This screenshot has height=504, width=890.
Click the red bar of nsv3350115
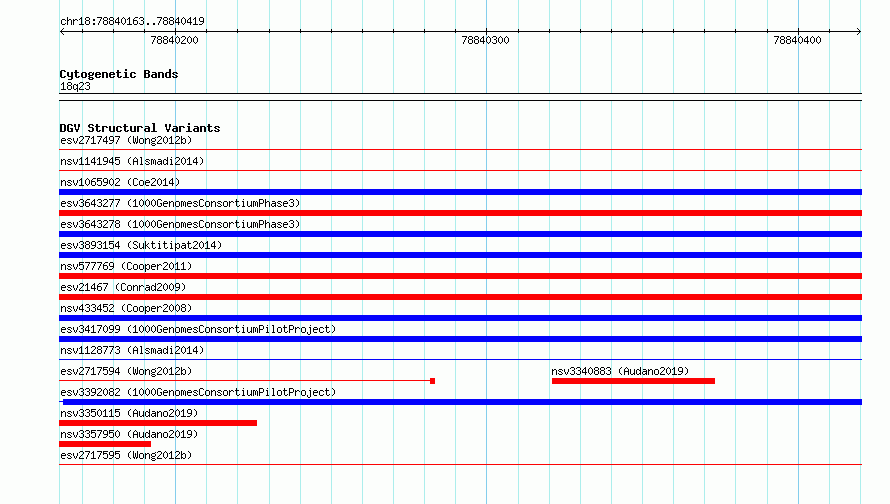pyautogui.click(x=158, y=423)
